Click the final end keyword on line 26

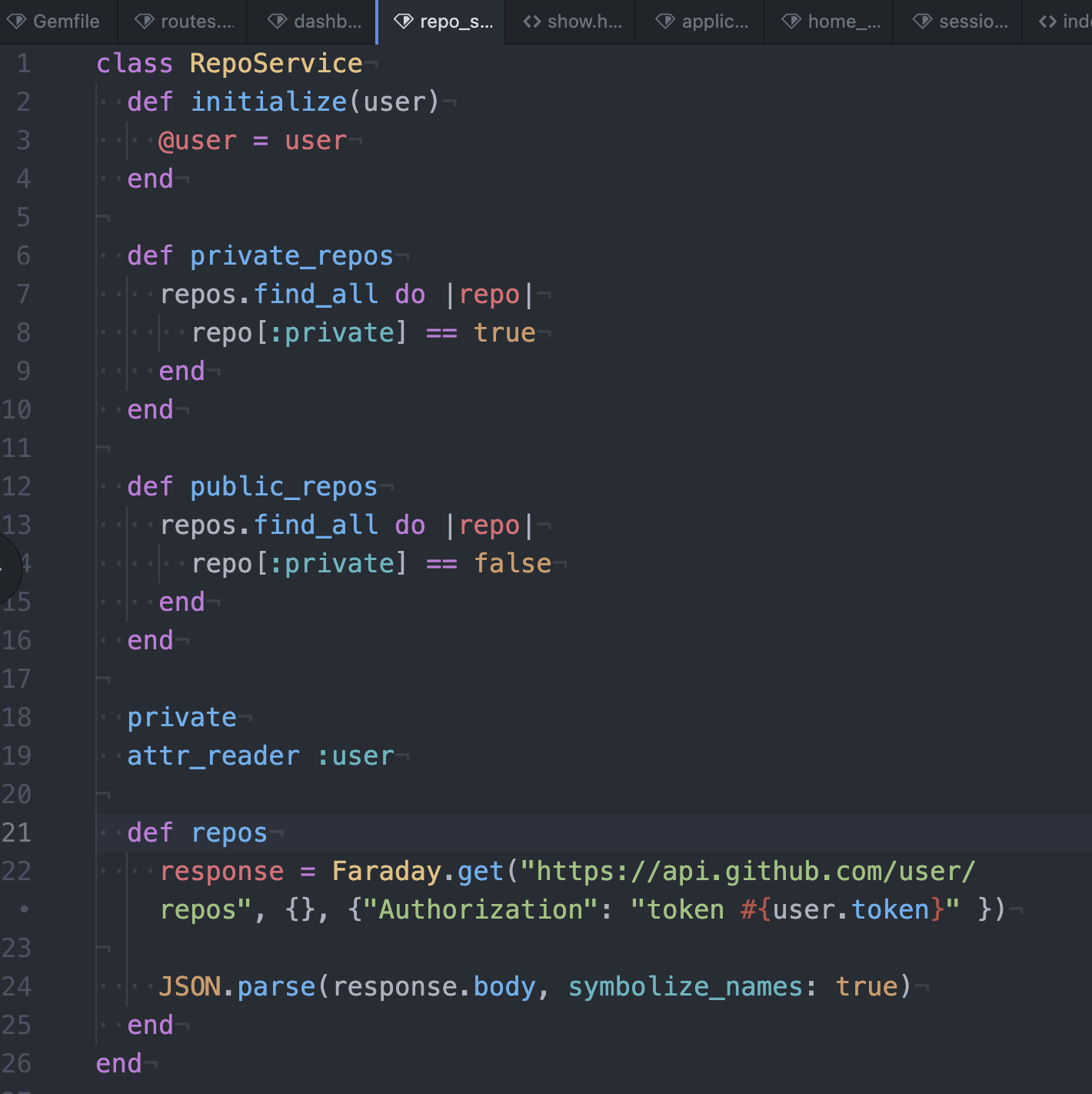tap(118, 1063)
